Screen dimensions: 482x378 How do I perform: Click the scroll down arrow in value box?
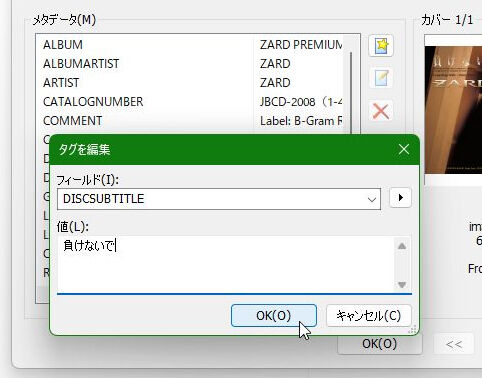(x=402, y=285)
